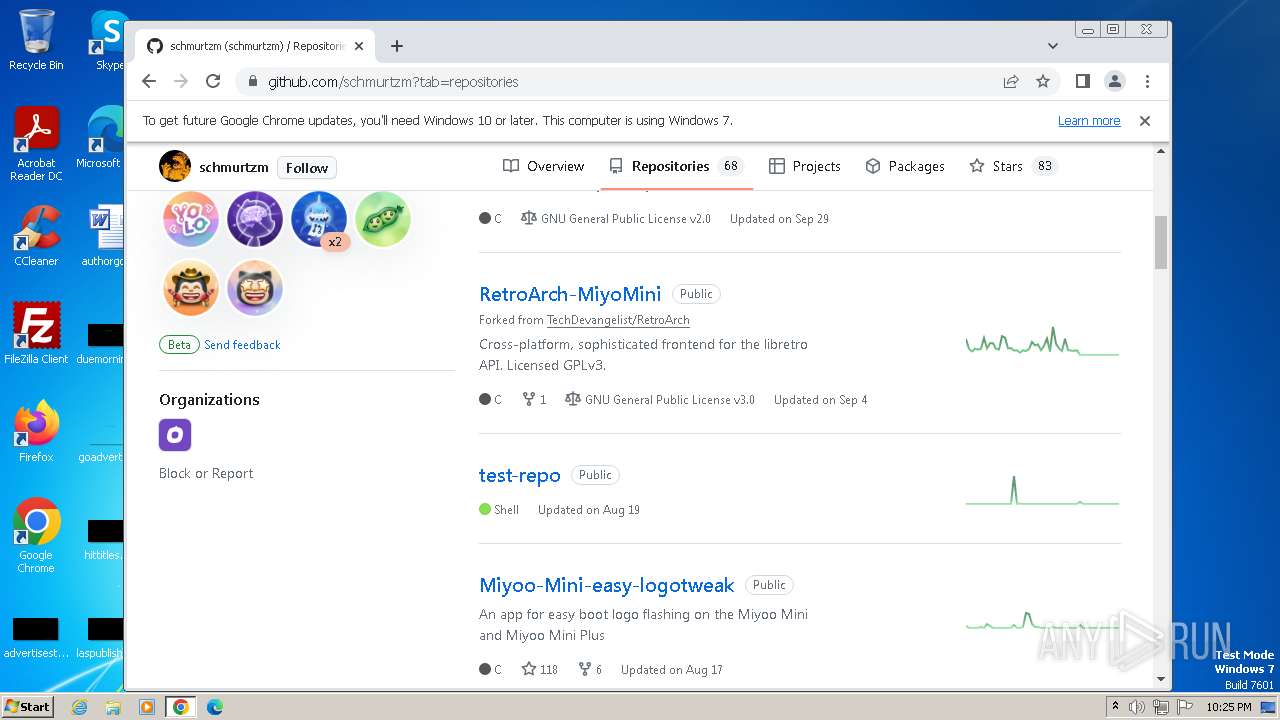
Task: Open the Packages tab
Action: [905, 166]
